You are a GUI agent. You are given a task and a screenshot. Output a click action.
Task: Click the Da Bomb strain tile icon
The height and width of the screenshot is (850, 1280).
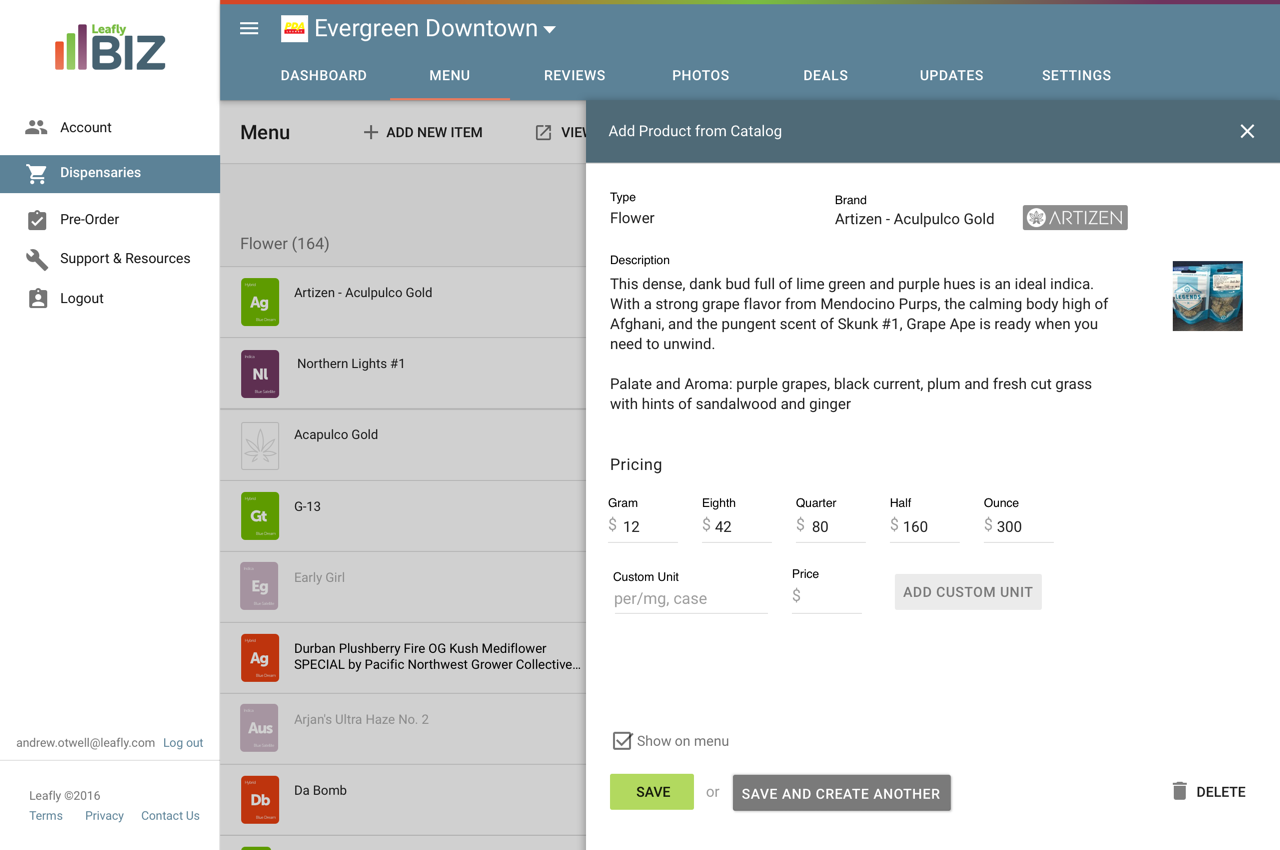click(x=260, y=800)
